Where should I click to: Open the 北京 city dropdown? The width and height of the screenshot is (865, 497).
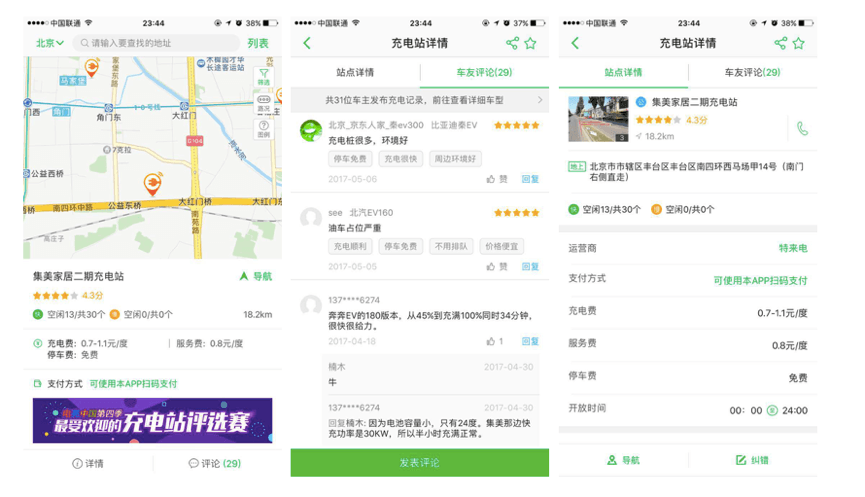coord(50,43)
